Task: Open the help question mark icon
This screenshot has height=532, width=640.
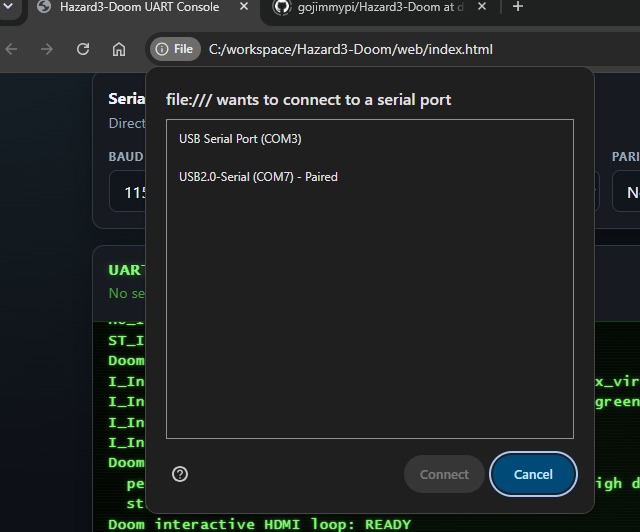Action: point(180,474)
